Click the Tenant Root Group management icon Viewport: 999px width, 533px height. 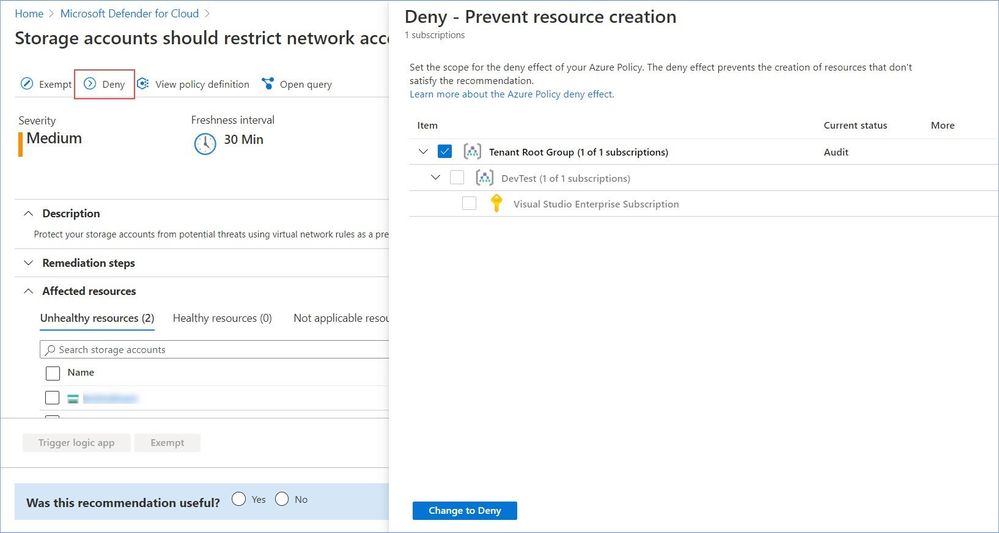click(472, 152)
